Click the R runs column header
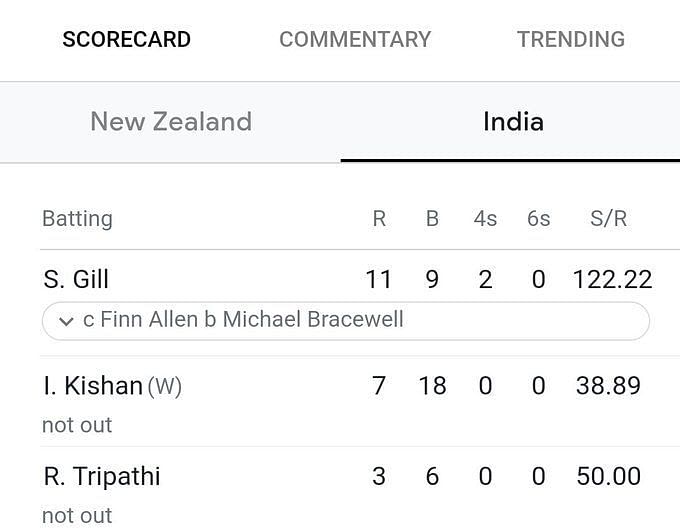This screenshot has width=680, height=530. [x=379, y=219]
